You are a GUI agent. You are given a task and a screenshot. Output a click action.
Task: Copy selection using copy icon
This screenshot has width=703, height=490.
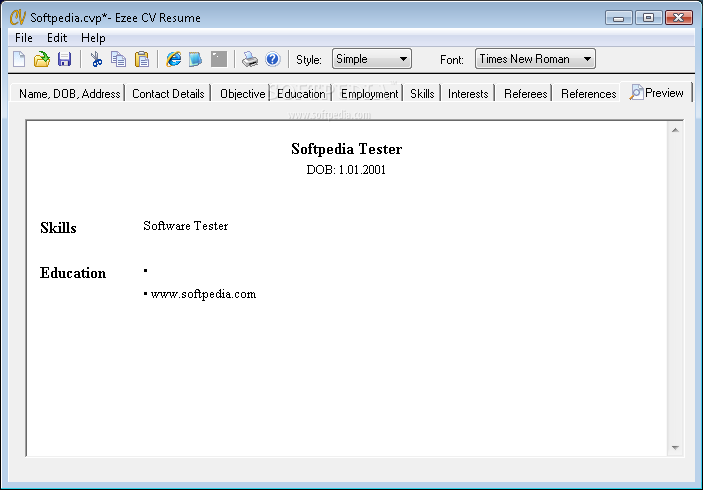click(x=118, y=59)
